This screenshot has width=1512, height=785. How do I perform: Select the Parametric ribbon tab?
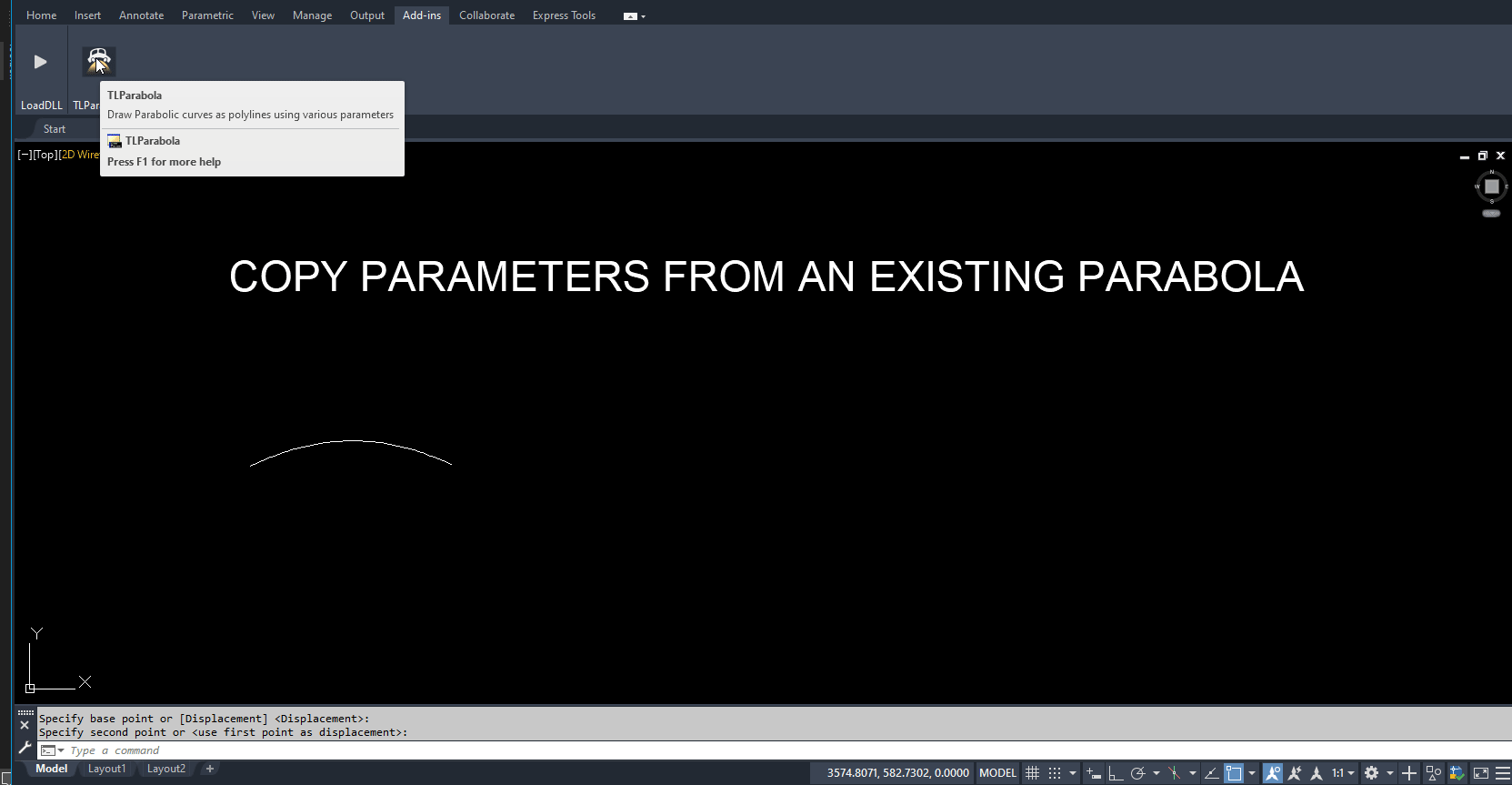click(x=207, y=15)
